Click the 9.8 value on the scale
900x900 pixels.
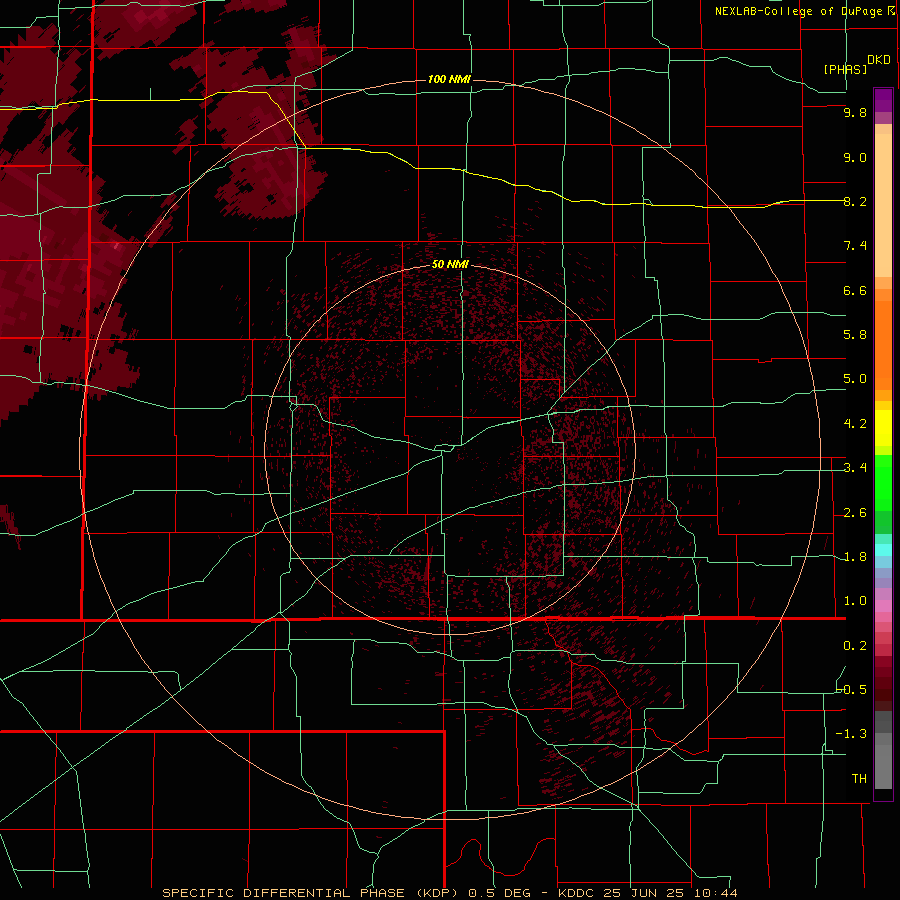click(x=855, y=113)
